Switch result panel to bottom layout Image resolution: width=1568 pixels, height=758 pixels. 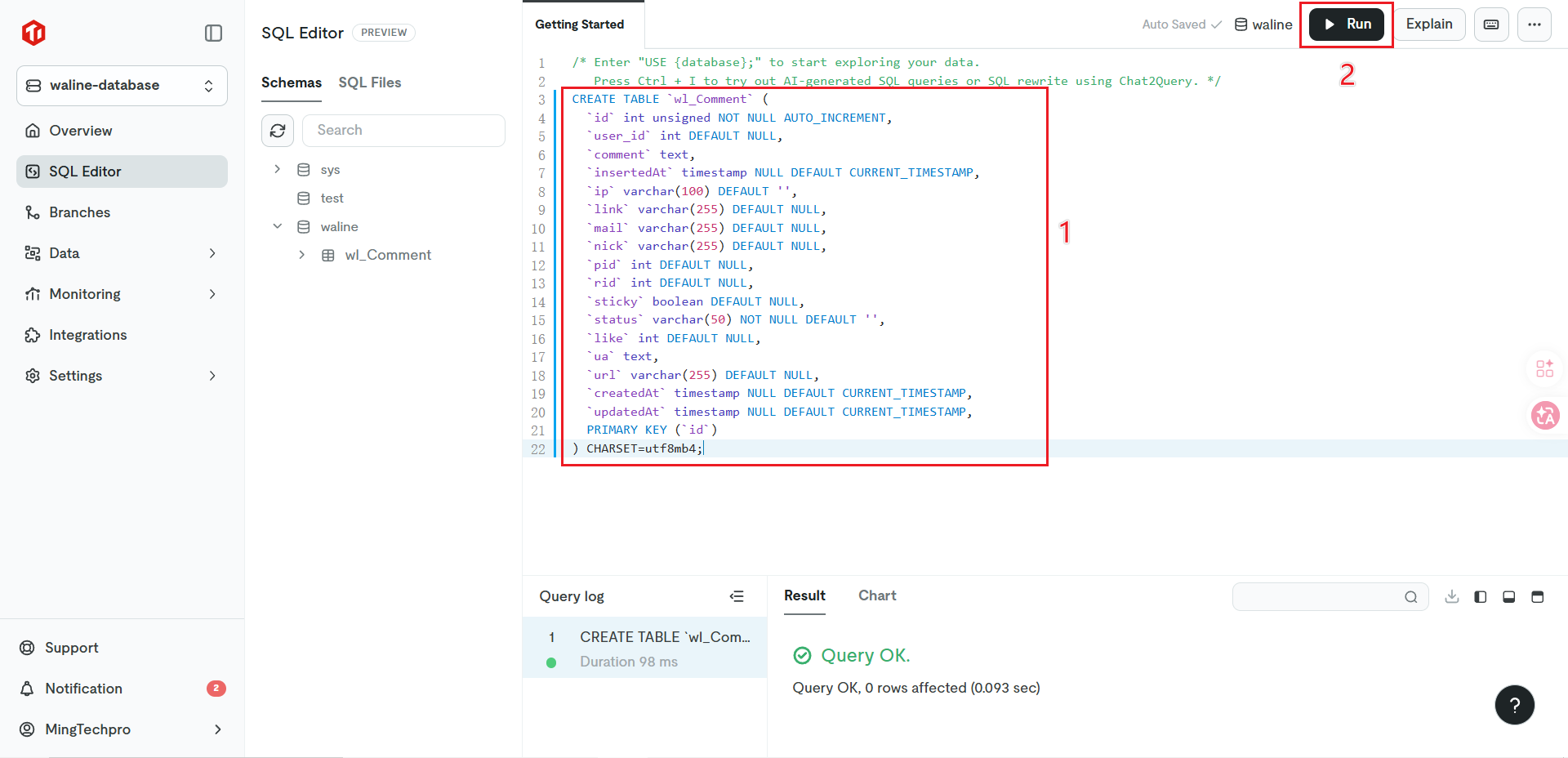(1508, 597)
